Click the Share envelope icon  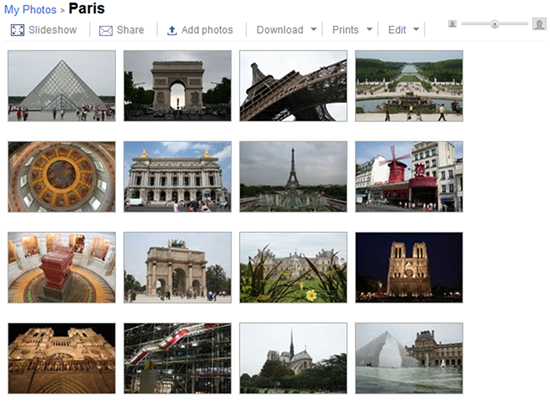click(x=106, y=31)
